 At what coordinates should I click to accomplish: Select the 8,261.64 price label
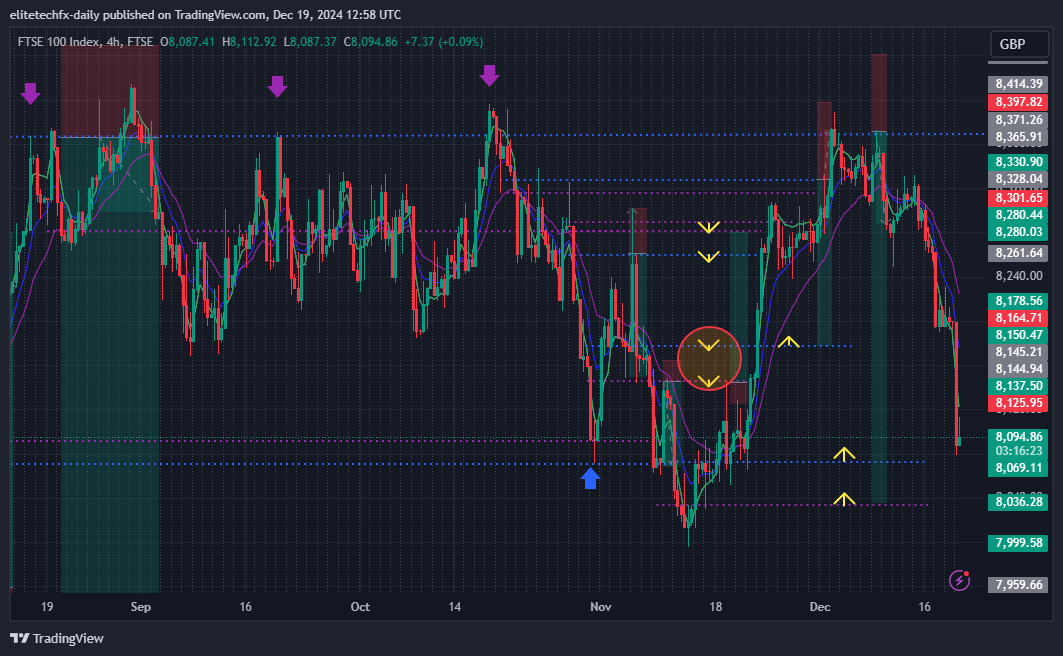(x=1018, y=253)
